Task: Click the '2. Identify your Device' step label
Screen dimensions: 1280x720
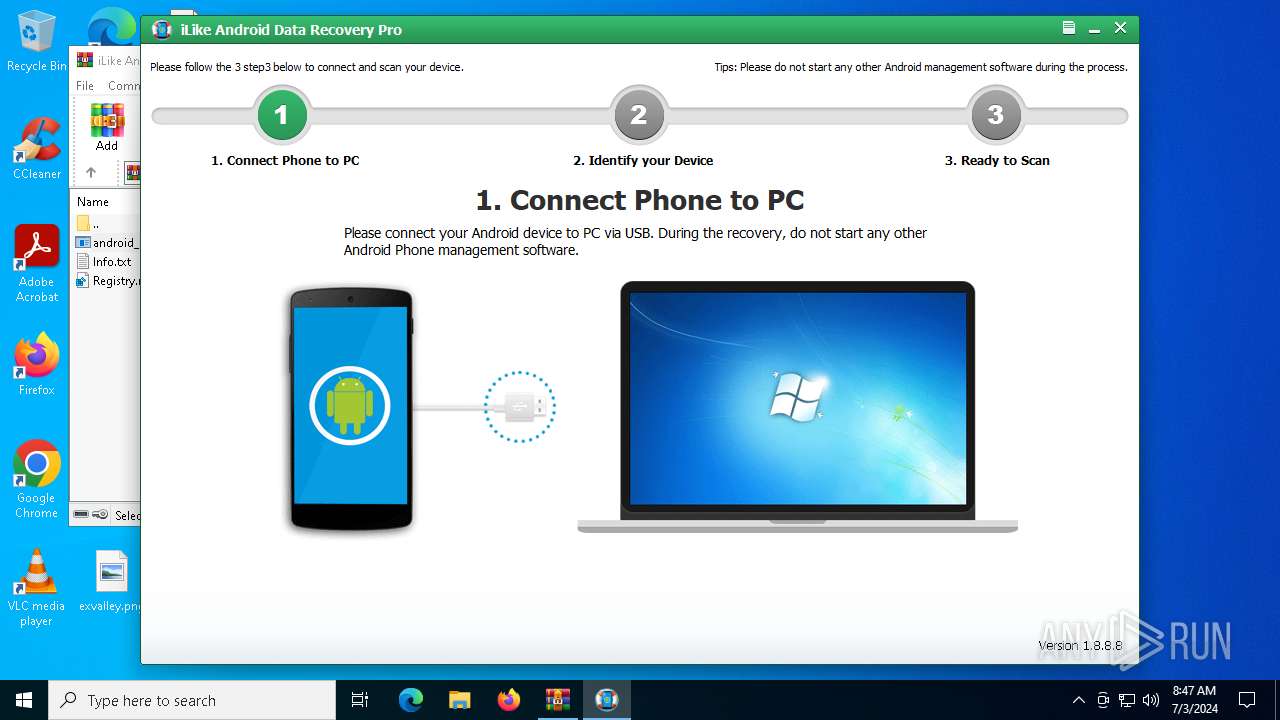Action: (643, 160)
